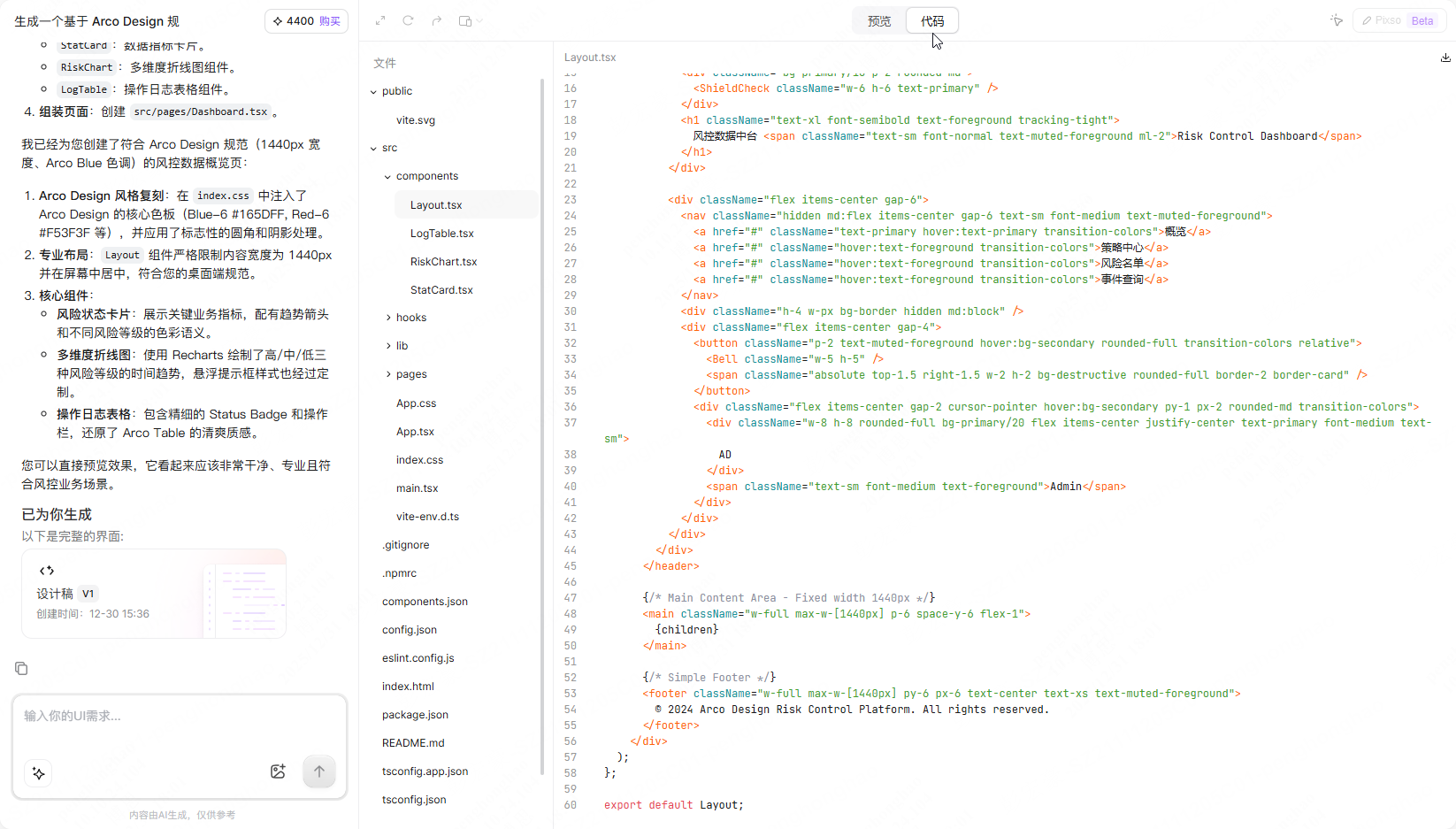Switch to the 预览 preview tab
The height and width of the screenshot is (829, 1456).
[x=879, y=21]
